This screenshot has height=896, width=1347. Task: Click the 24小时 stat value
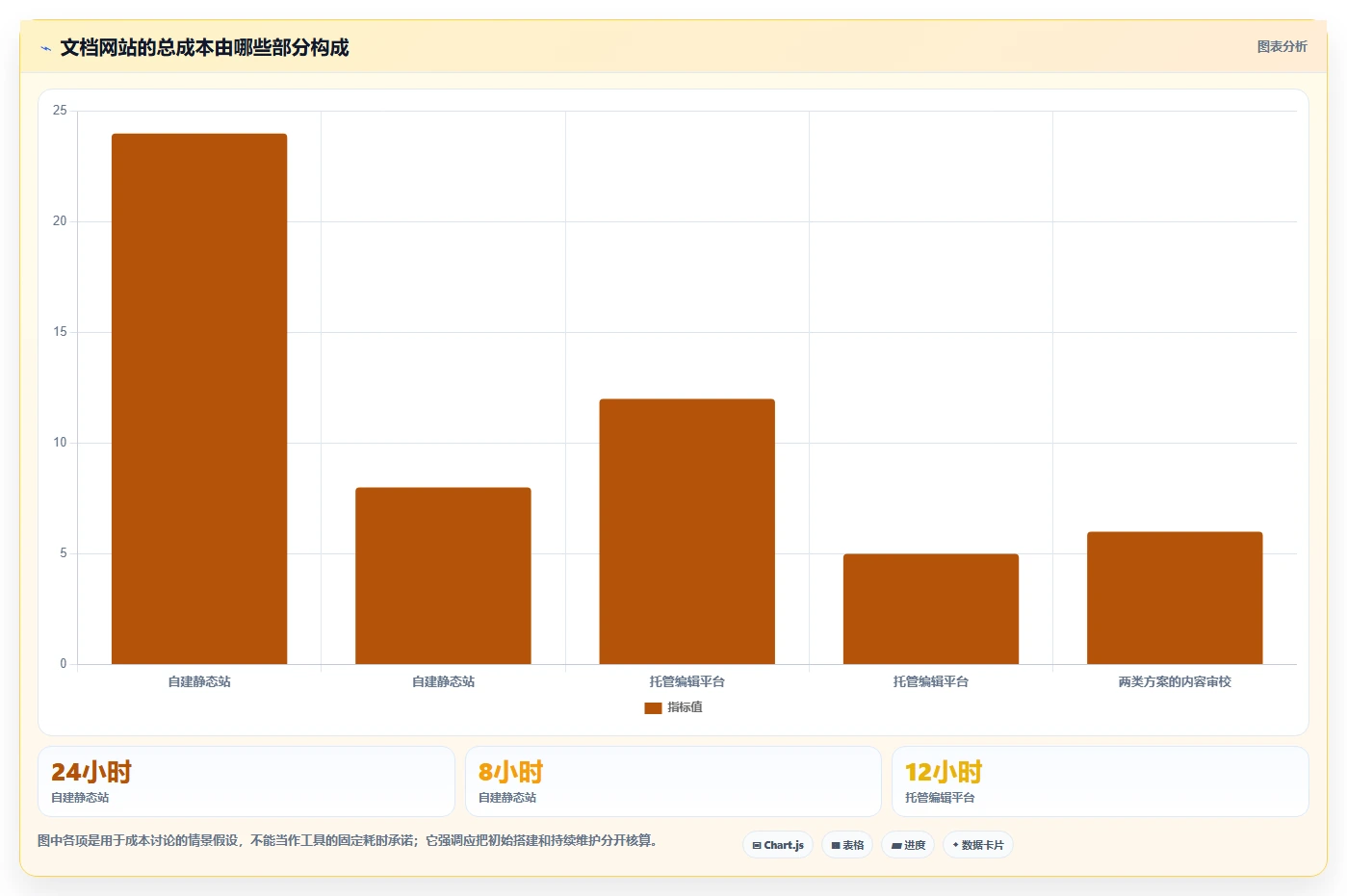coord(91,772)
